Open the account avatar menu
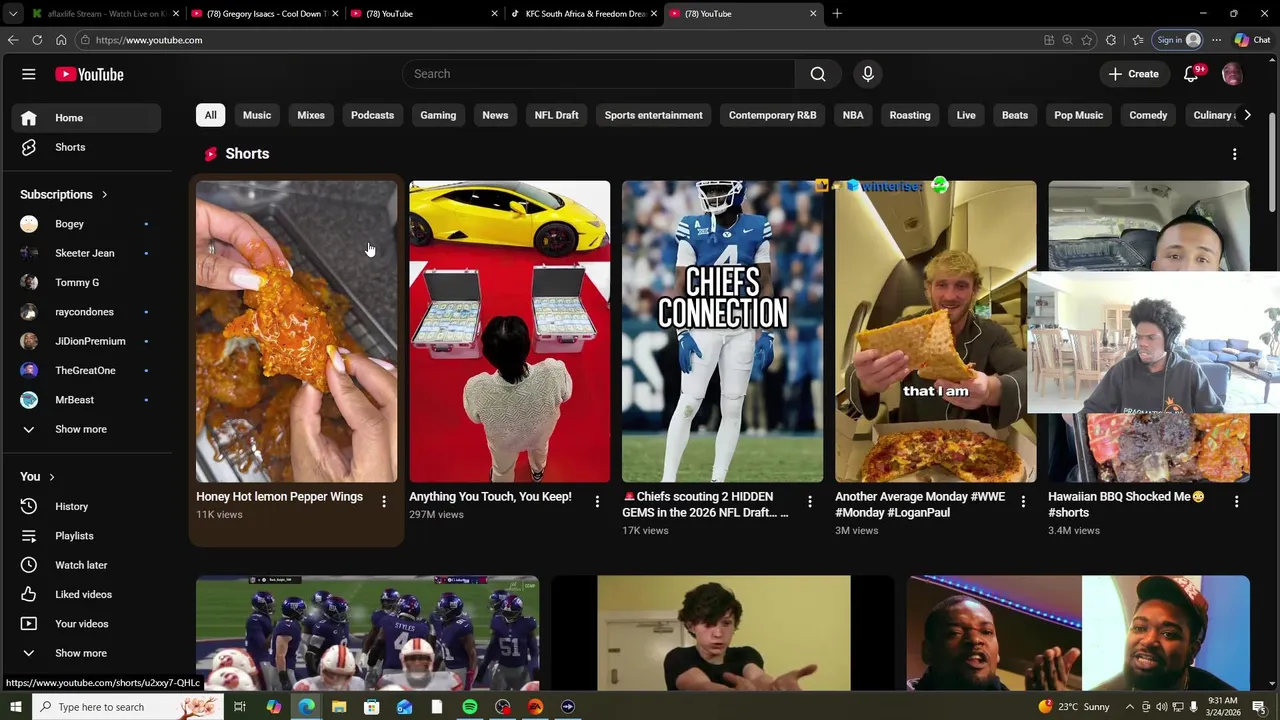The height and width of the screenshot is (720, 1280). [x=1232, y=74]
